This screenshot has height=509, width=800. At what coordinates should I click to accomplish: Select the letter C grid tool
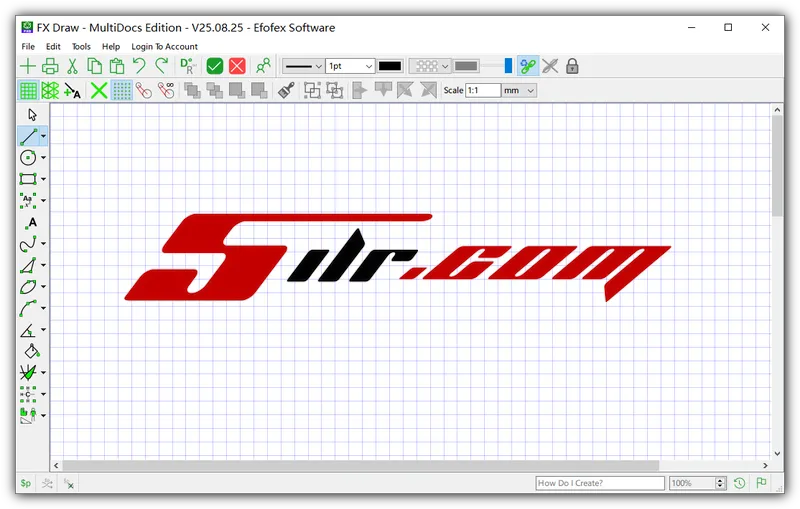click(29, 394)
